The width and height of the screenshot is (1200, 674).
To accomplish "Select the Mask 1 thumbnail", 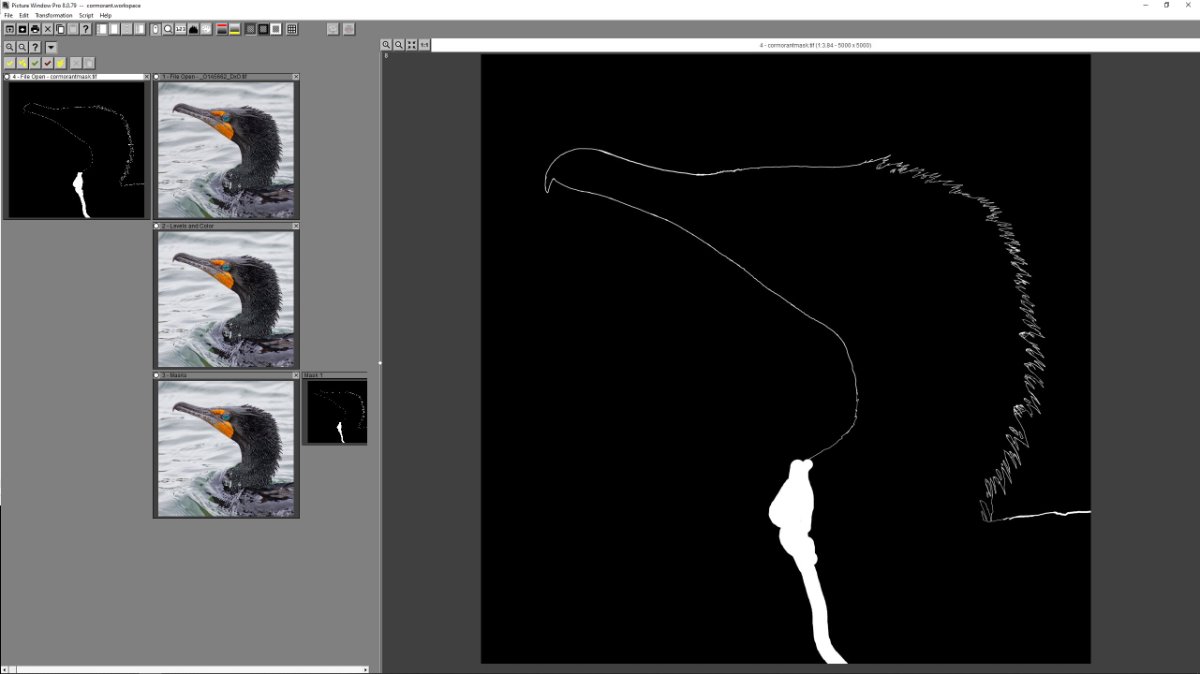I will (x=335, y=410).
